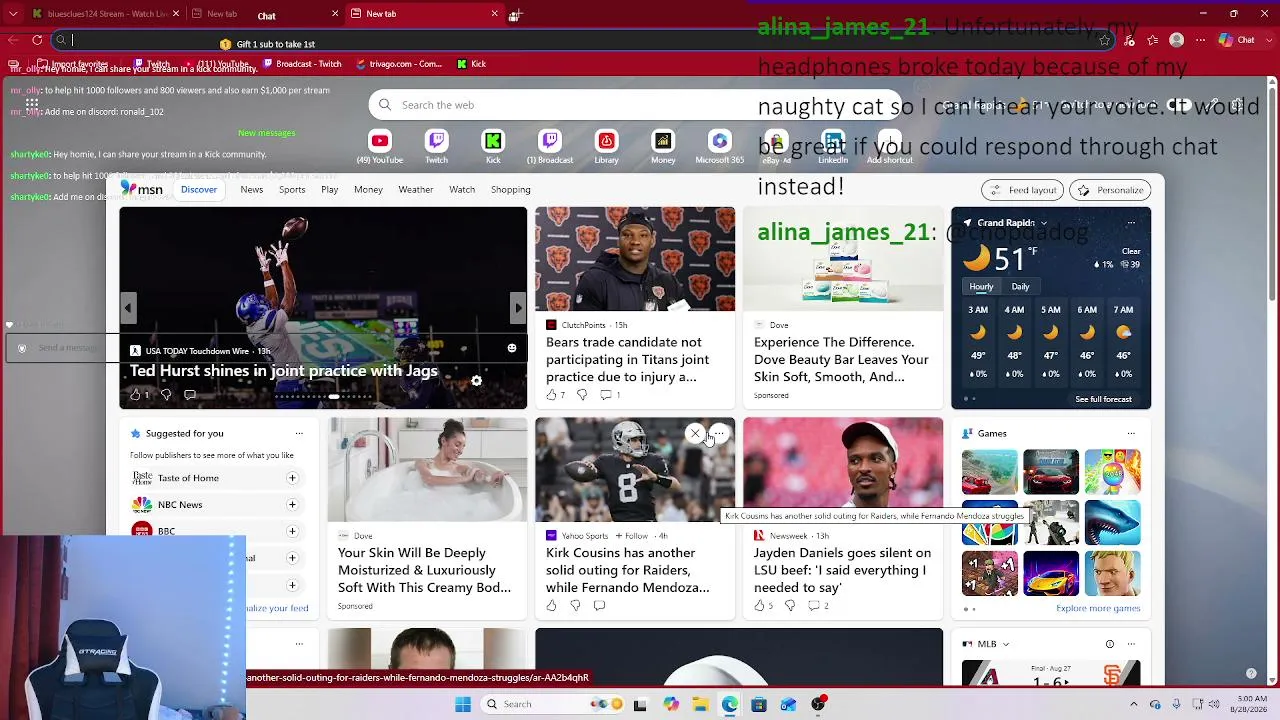
Task: Switch to the News tab in msn
Action: 251,189
